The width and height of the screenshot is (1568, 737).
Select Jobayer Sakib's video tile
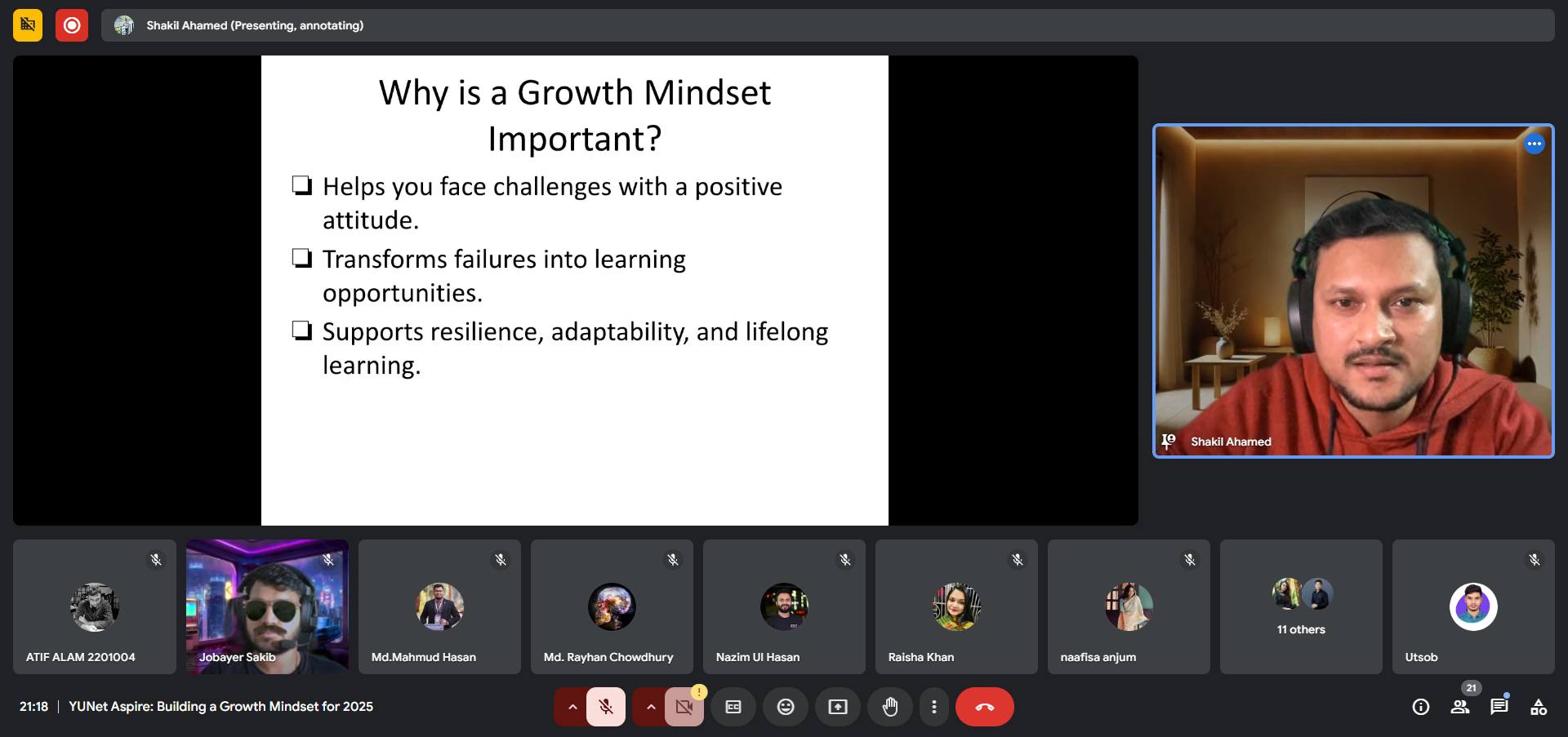(267, 606)
